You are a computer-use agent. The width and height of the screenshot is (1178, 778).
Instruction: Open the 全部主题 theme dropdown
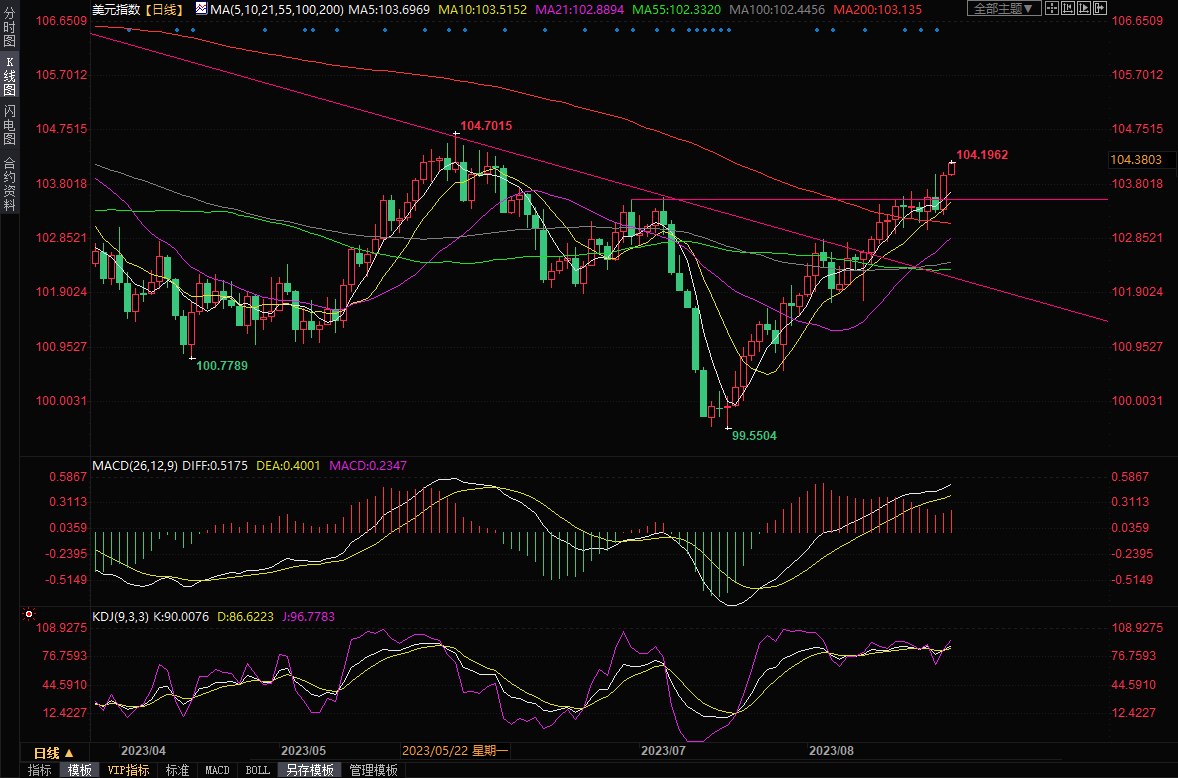tap(1005, 9)
